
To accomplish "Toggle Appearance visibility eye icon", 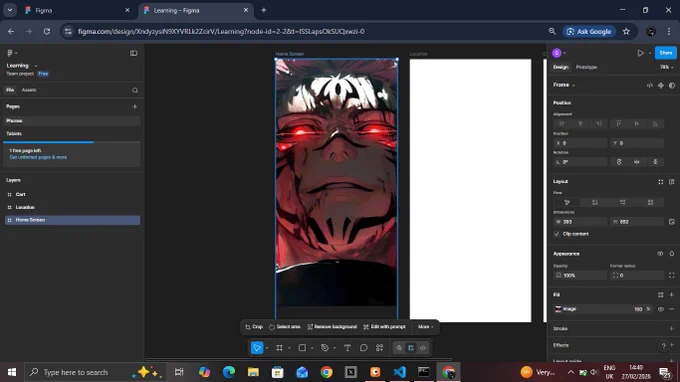I will 660,254.
